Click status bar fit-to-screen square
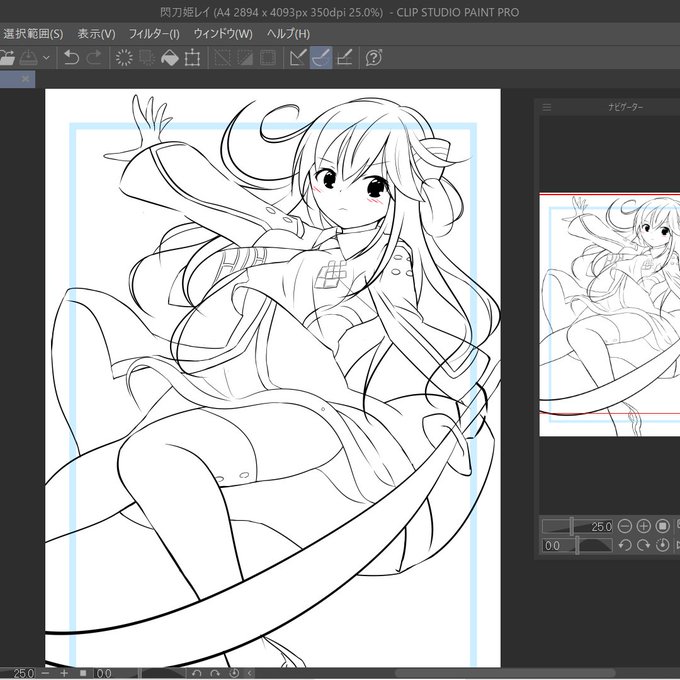 pos(83,673)
